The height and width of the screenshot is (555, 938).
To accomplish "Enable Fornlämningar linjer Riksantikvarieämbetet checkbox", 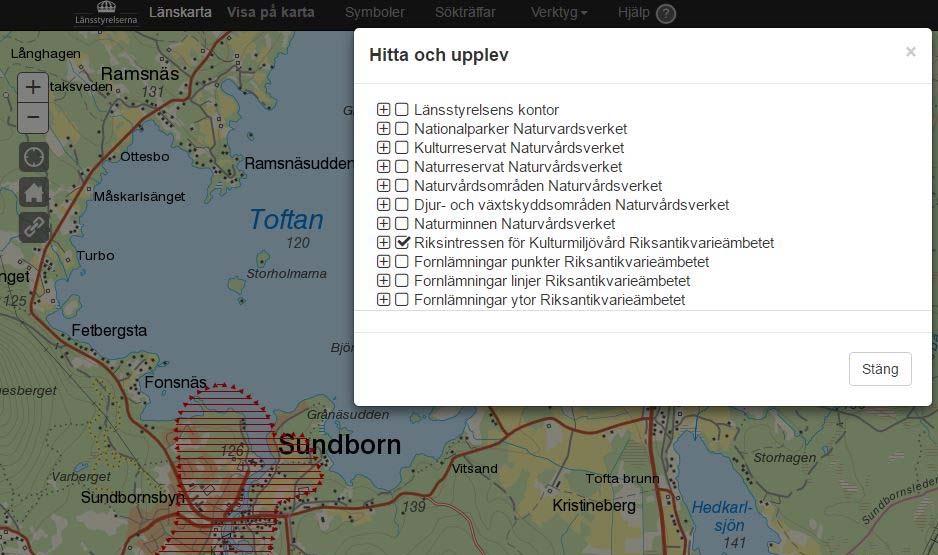I will click(x=401, y=280).
